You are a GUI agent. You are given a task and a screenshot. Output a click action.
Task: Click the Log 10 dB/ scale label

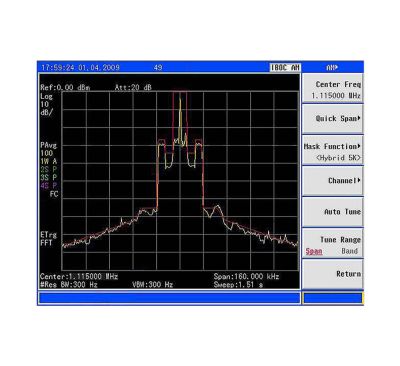47,104
